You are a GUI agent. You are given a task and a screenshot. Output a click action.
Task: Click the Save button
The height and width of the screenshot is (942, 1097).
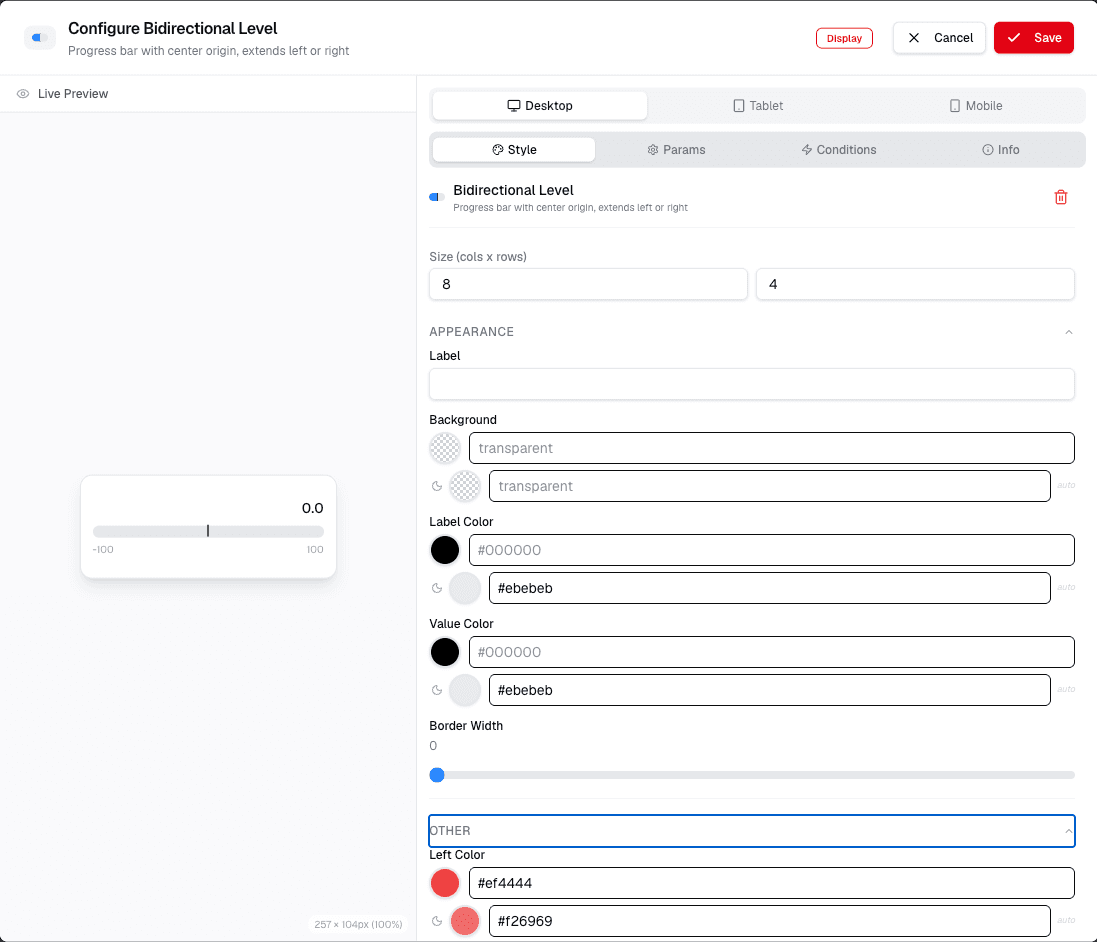click(x=1033, y=38)
